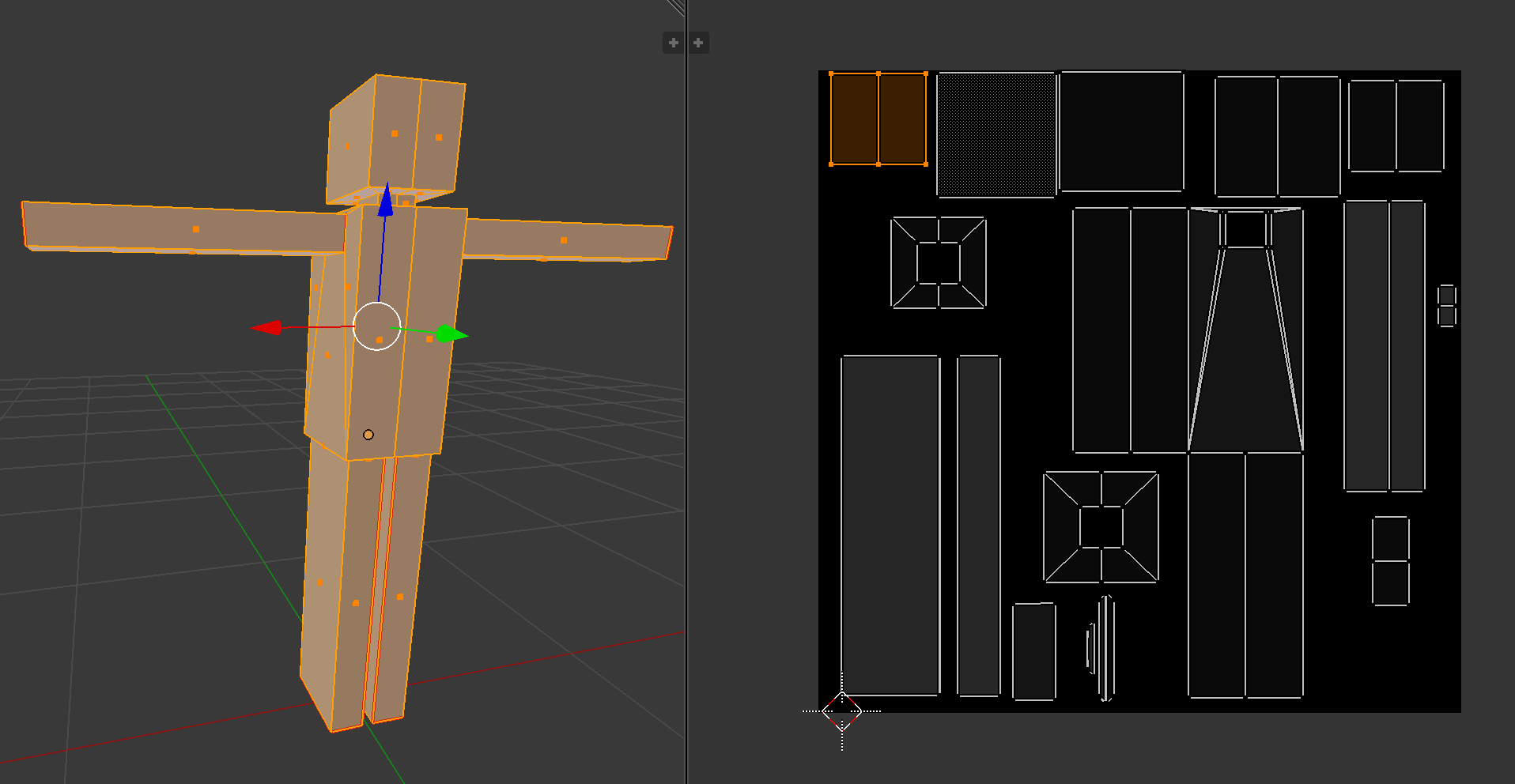This screenshot has height=784, width=1515.
Task: Click the tiny UV island pair at right edge
Action: tap(1447, 306)
